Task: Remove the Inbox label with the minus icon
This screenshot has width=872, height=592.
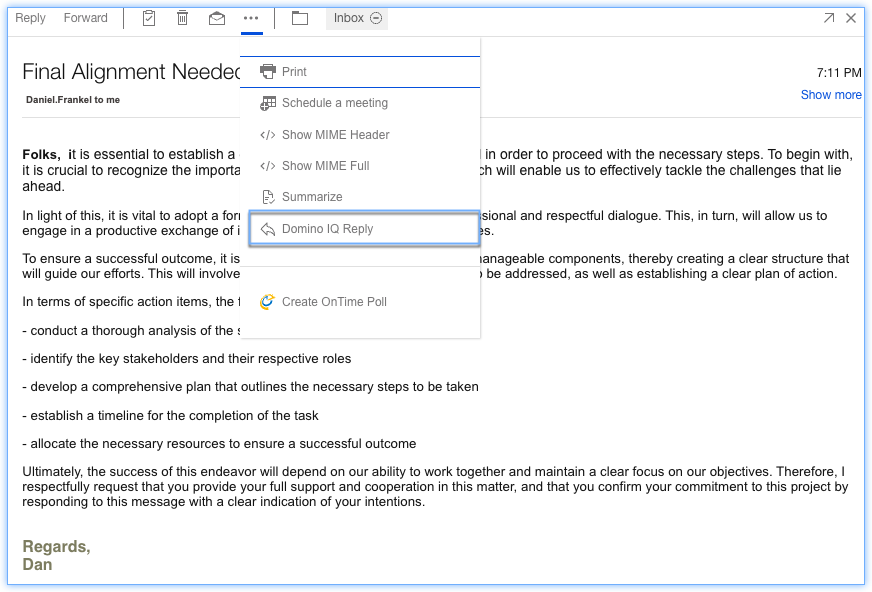Action: coord(376,18)
